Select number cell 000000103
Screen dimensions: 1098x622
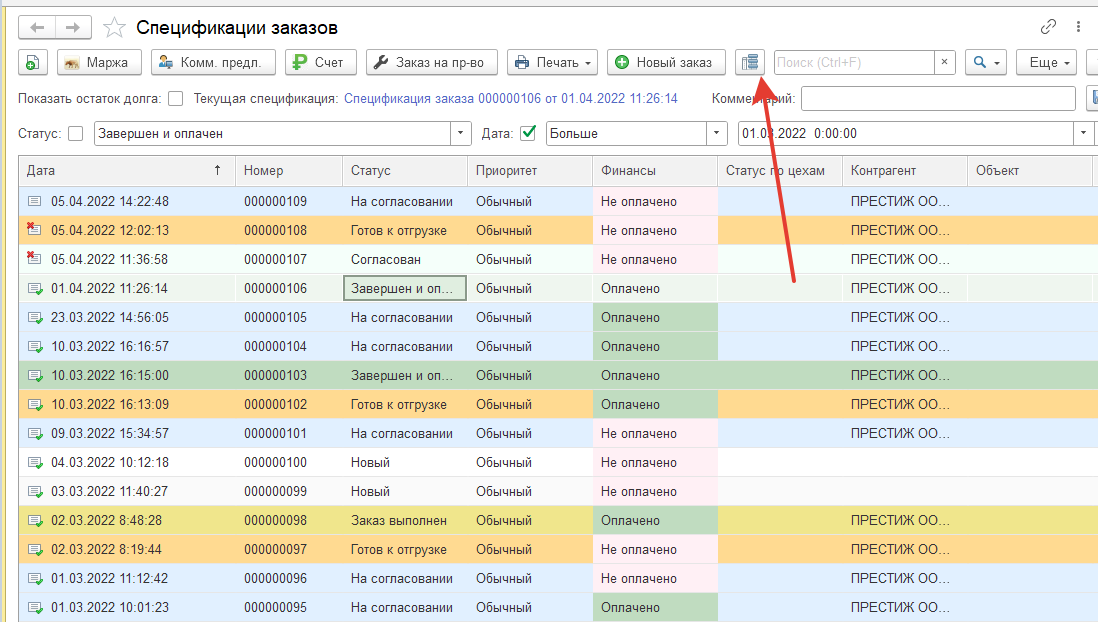[289, 375]
